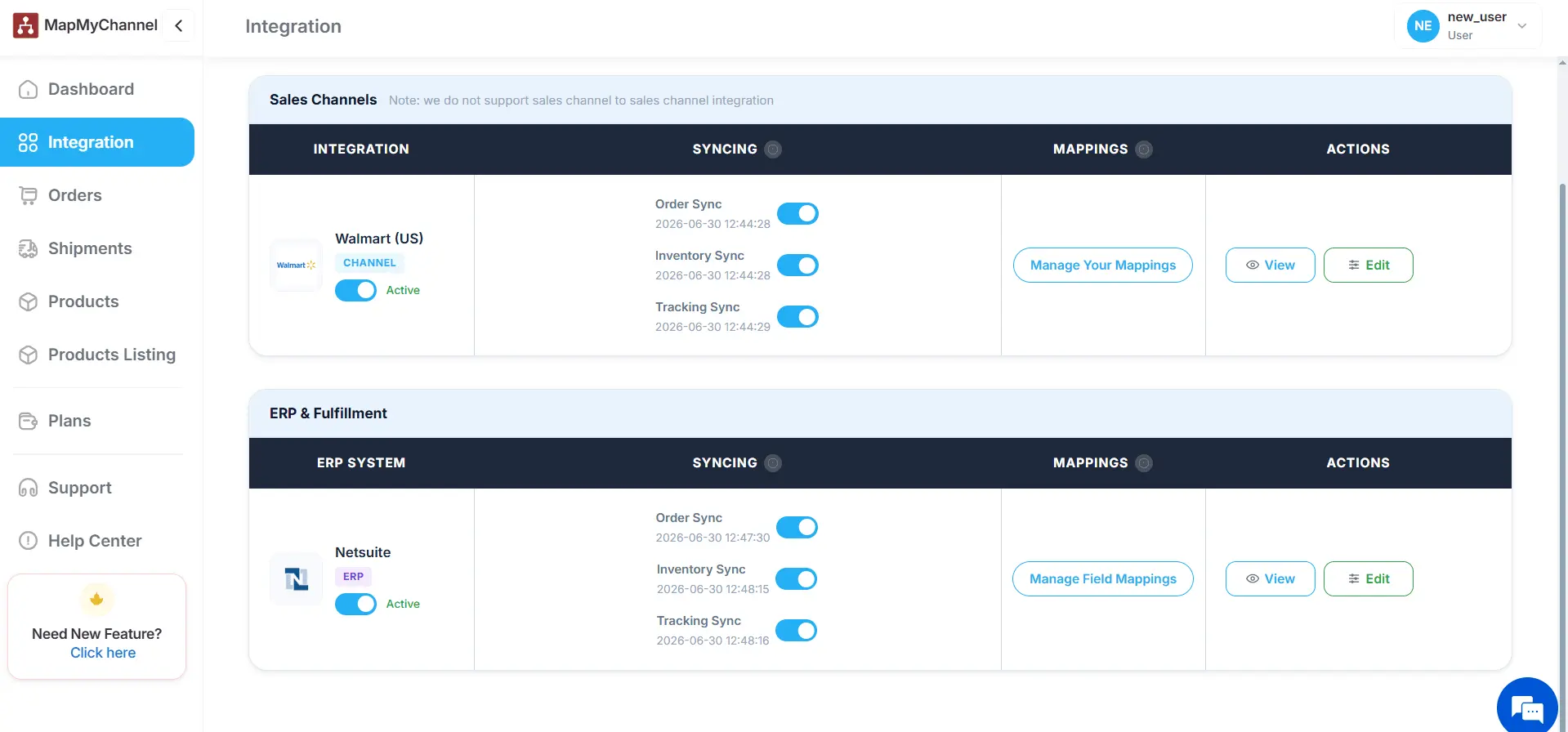The image size is (1568, 732).
Task: Click Manage Your Mappings button
Action: point(1103,265)
